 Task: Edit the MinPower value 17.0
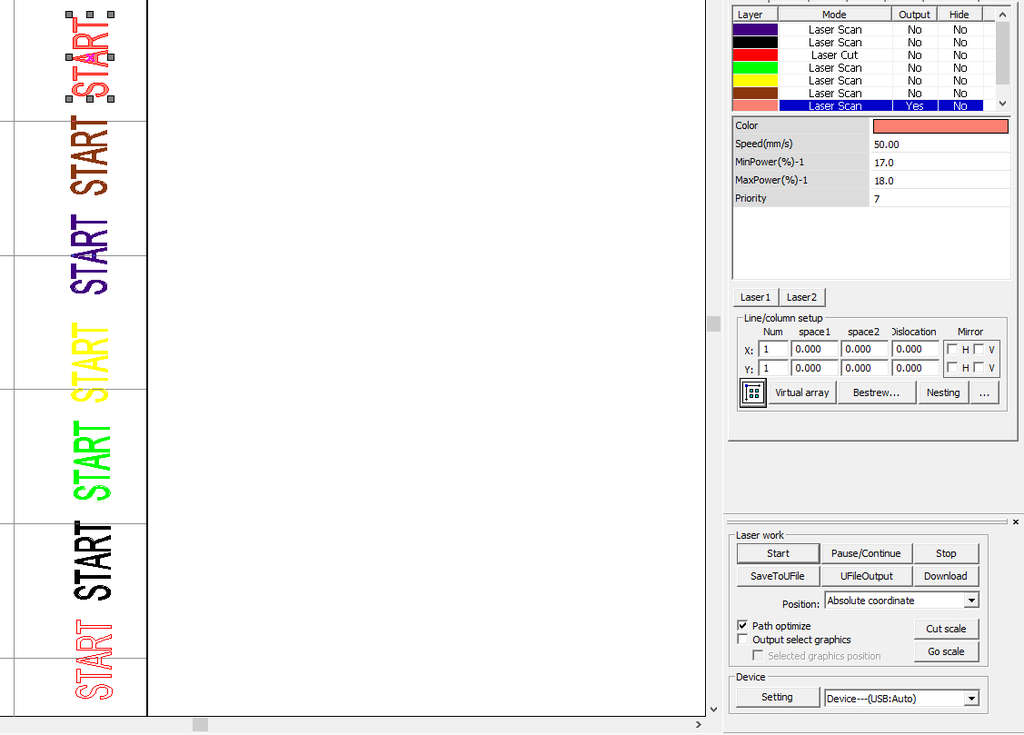pos(940,163)
